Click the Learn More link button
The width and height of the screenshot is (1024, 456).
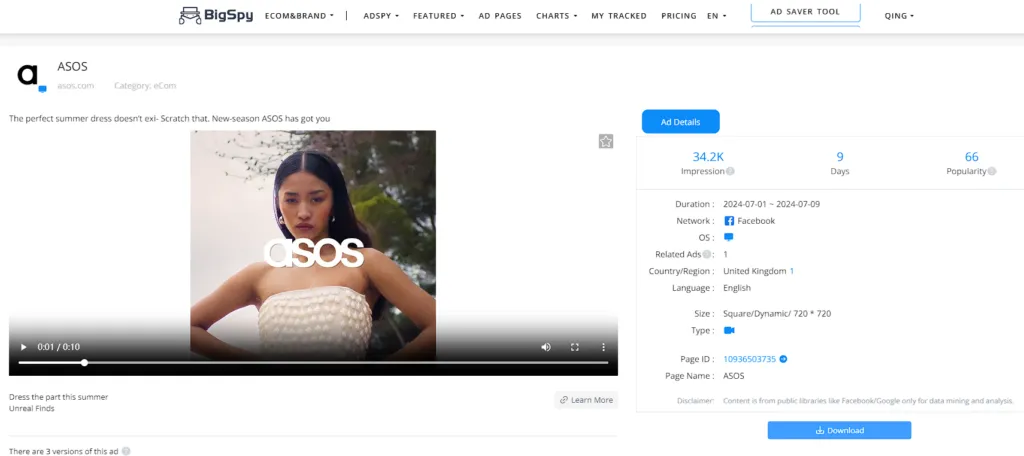pos(586,400)
